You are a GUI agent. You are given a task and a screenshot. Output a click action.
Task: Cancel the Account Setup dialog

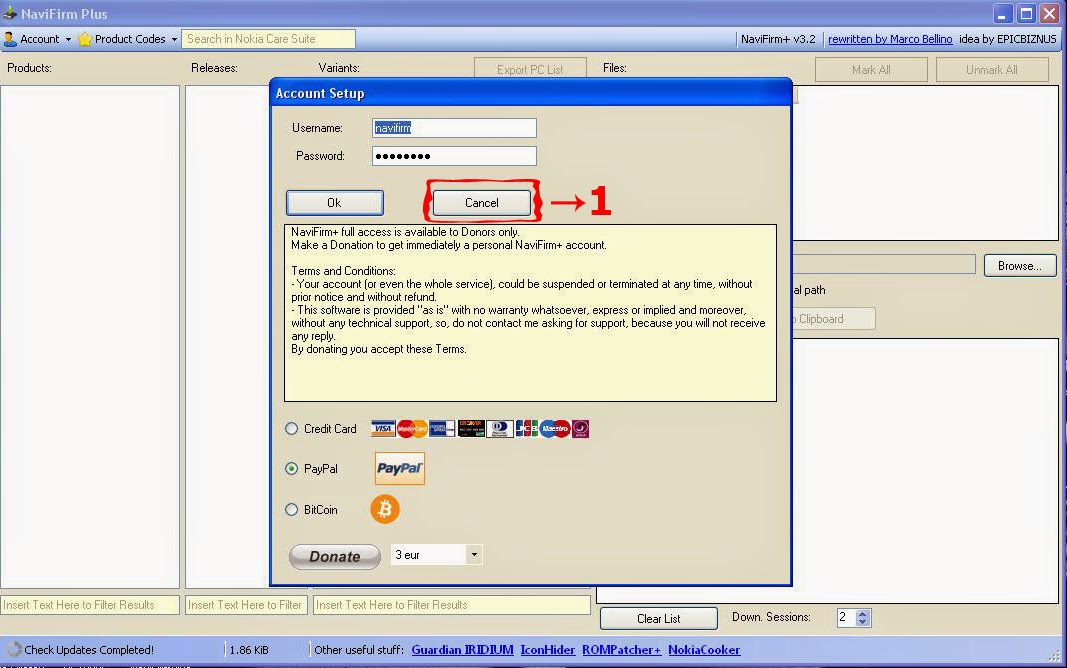pyautogui.click(x=482, y=203)
